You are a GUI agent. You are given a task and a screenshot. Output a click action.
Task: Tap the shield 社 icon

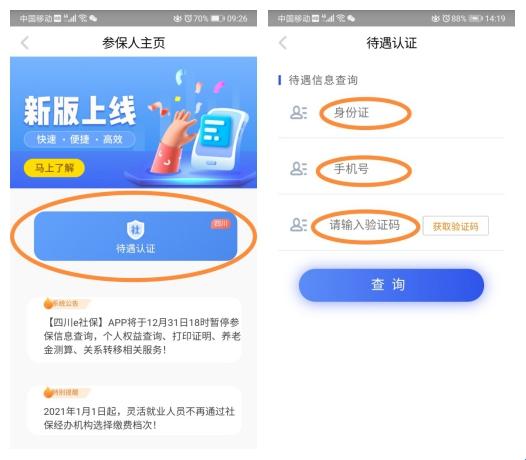click(135, 229)
